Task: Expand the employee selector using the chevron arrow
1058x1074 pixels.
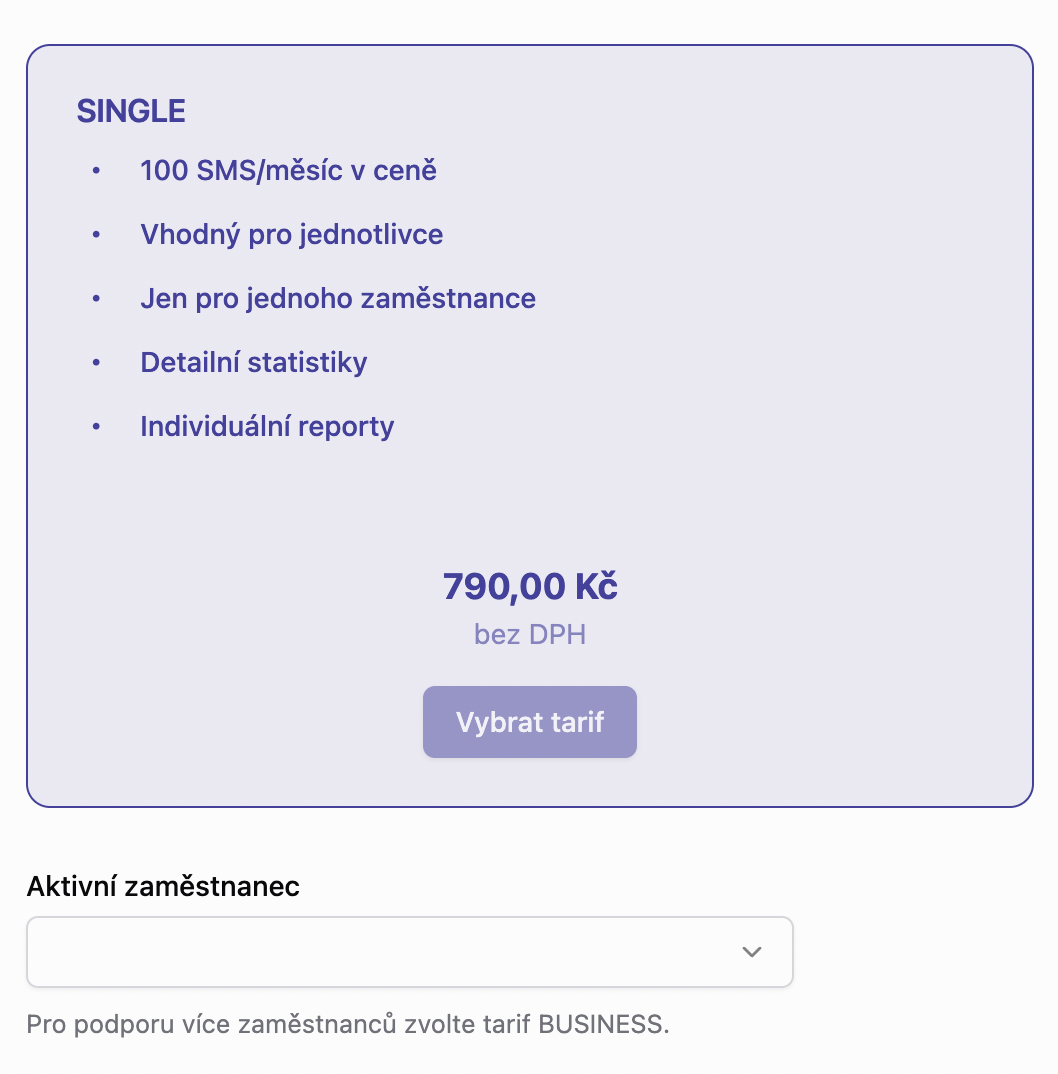Action: pyautogui.click(x=752, y=952)
